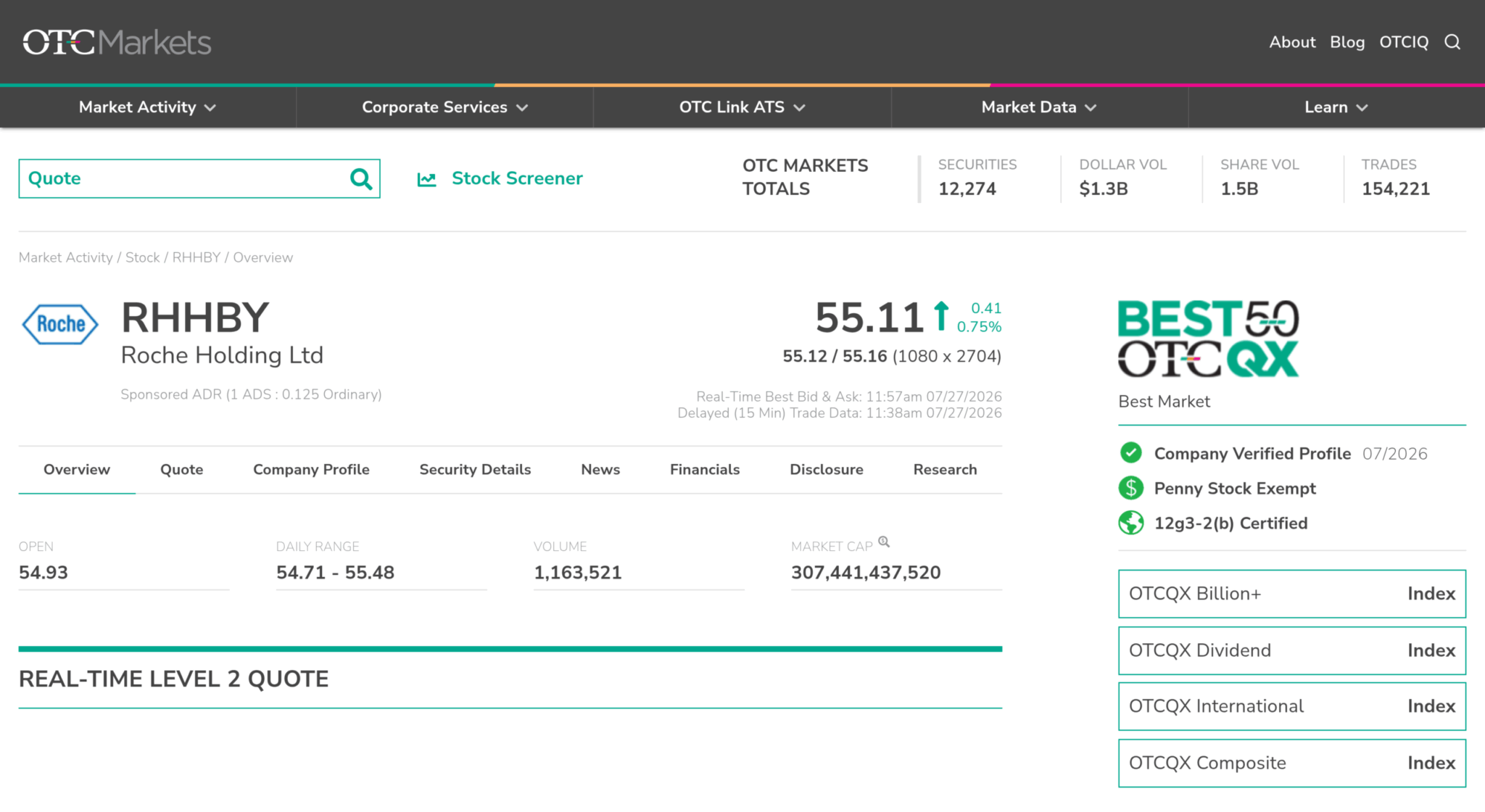Click the market cap value 307,441,437,520
1485x812 pixels.
tap(866, 573)
